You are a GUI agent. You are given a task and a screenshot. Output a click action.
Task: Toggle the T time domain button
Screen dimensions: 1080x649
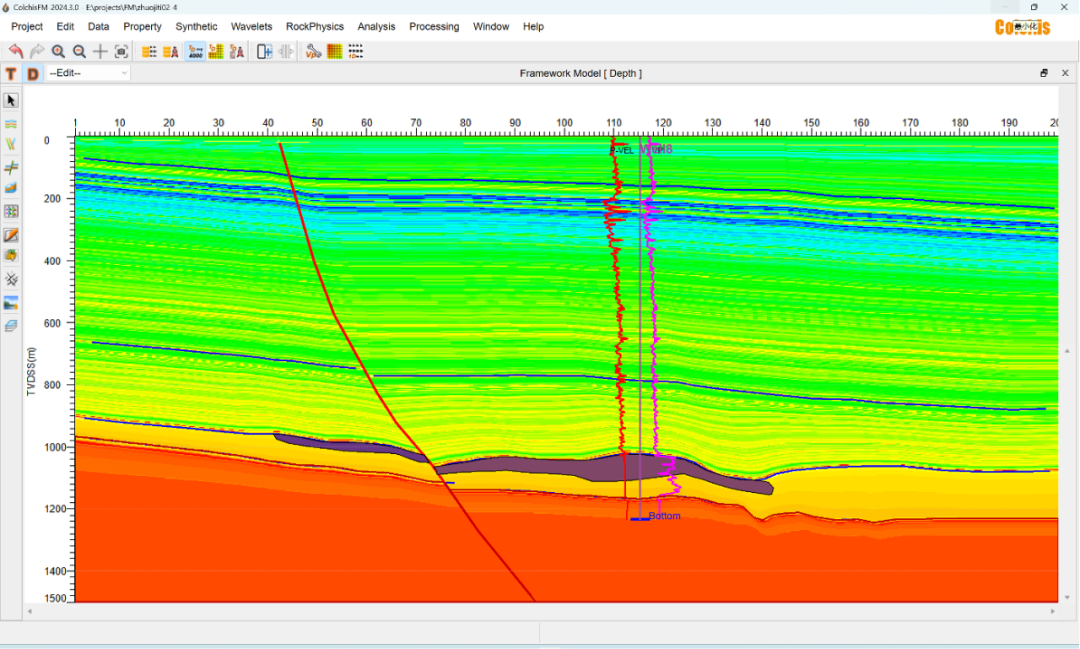11,74
